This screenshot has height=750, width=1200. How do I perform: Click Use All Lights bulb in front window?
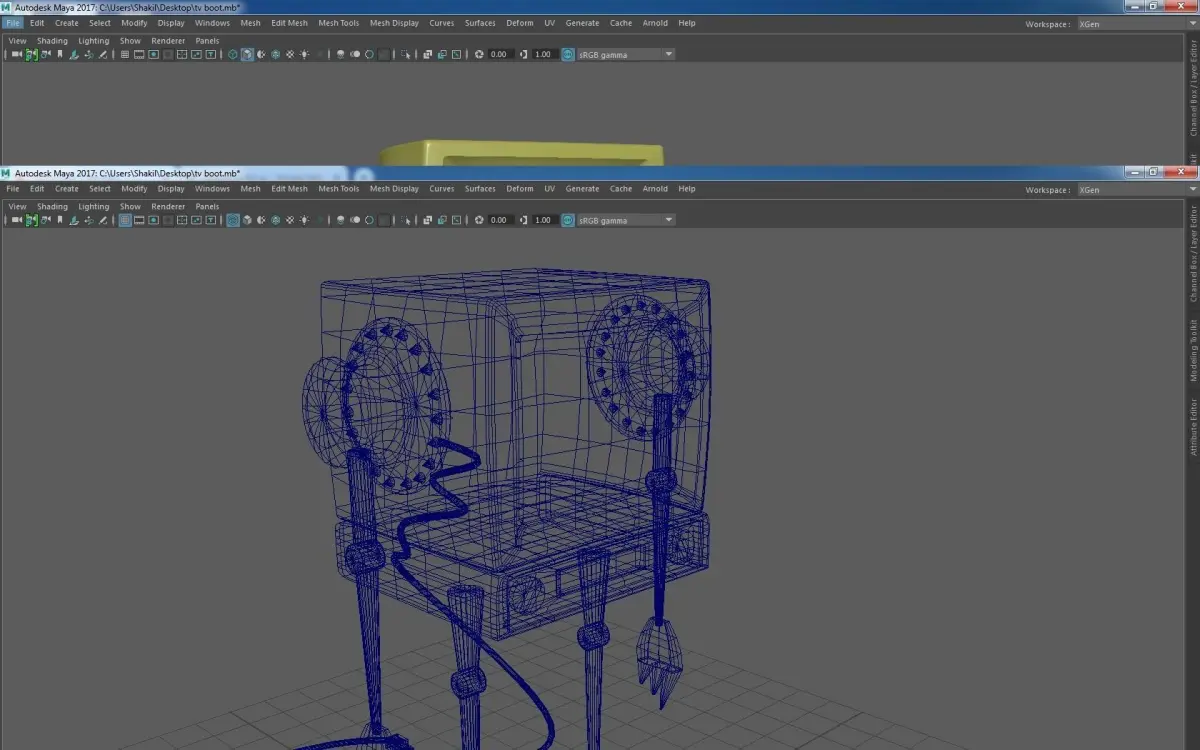pos(304,220)
